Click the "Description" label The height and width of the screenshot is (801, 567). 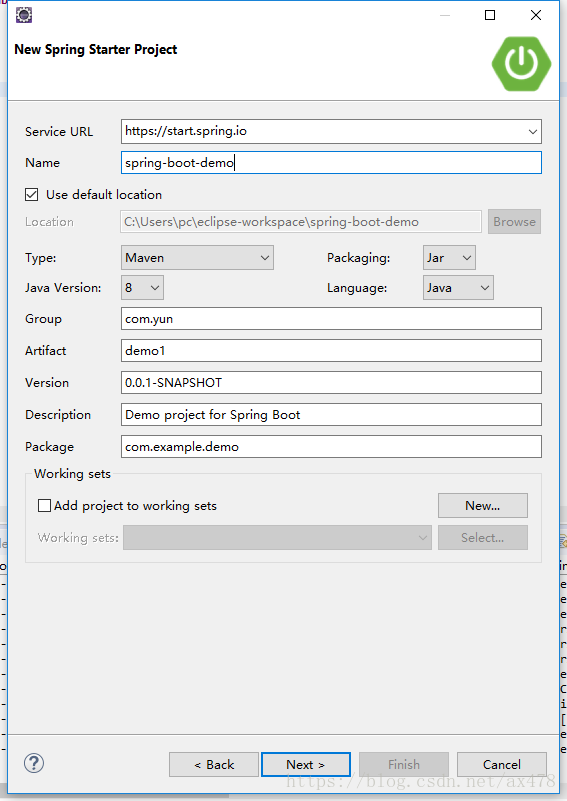(x=58, y=415)
